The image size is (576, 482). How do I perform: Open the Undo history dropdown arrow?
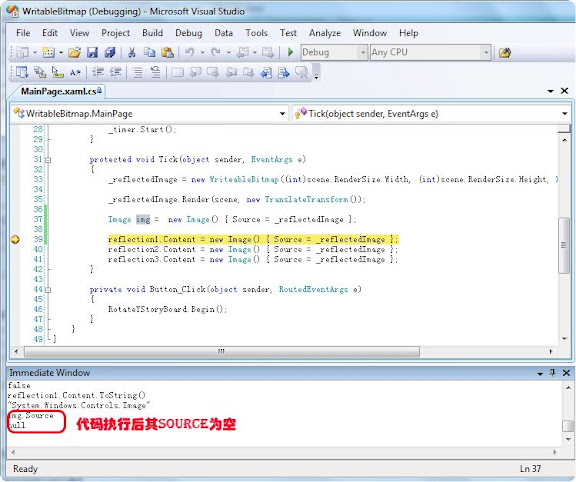(x=202, y=53)
